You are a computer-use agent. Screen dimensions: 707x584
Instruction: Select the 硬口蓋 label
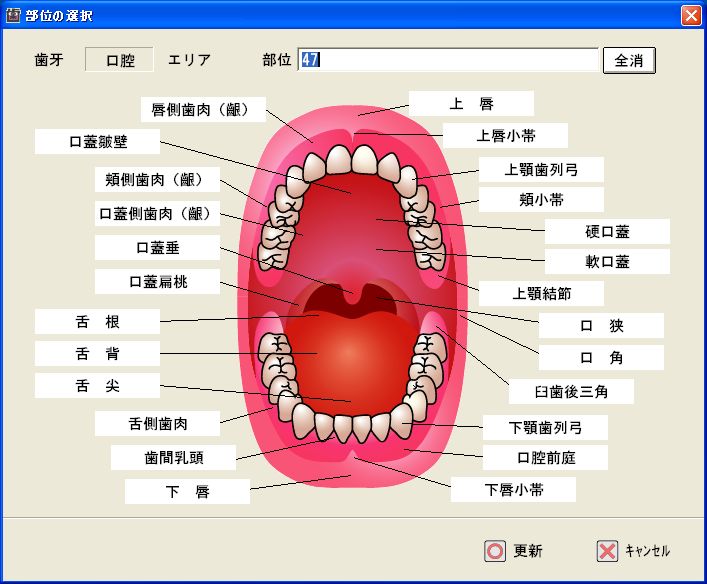pos(607,231)
